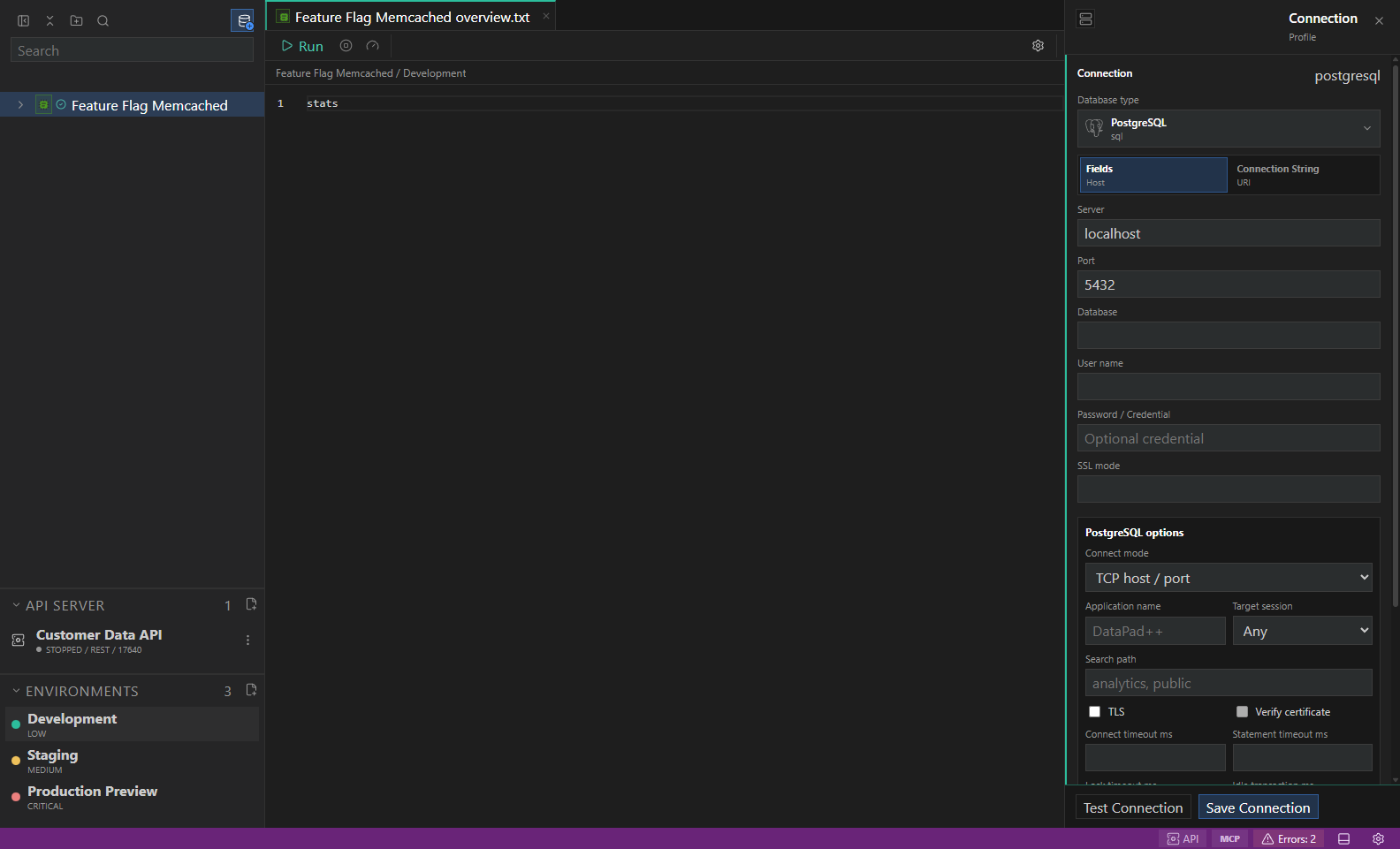Open the Connect mode dropdown
This screenshot has height=849, width=1400.
(1229, 578)
